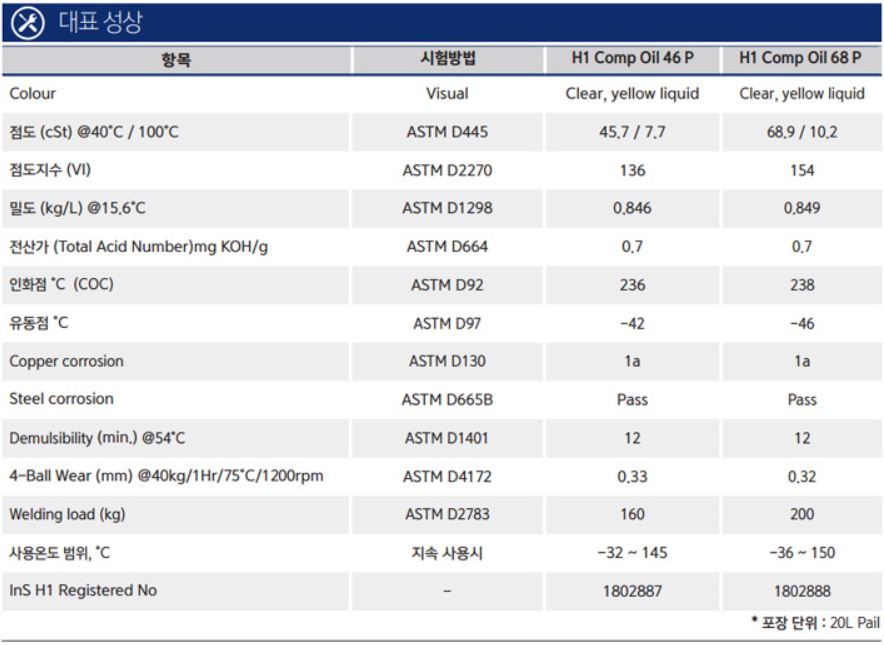The width and height of the screenshot is (884, 645).
Task: Click the 'ASTM D4172' cell
Action: coord(447,476)
